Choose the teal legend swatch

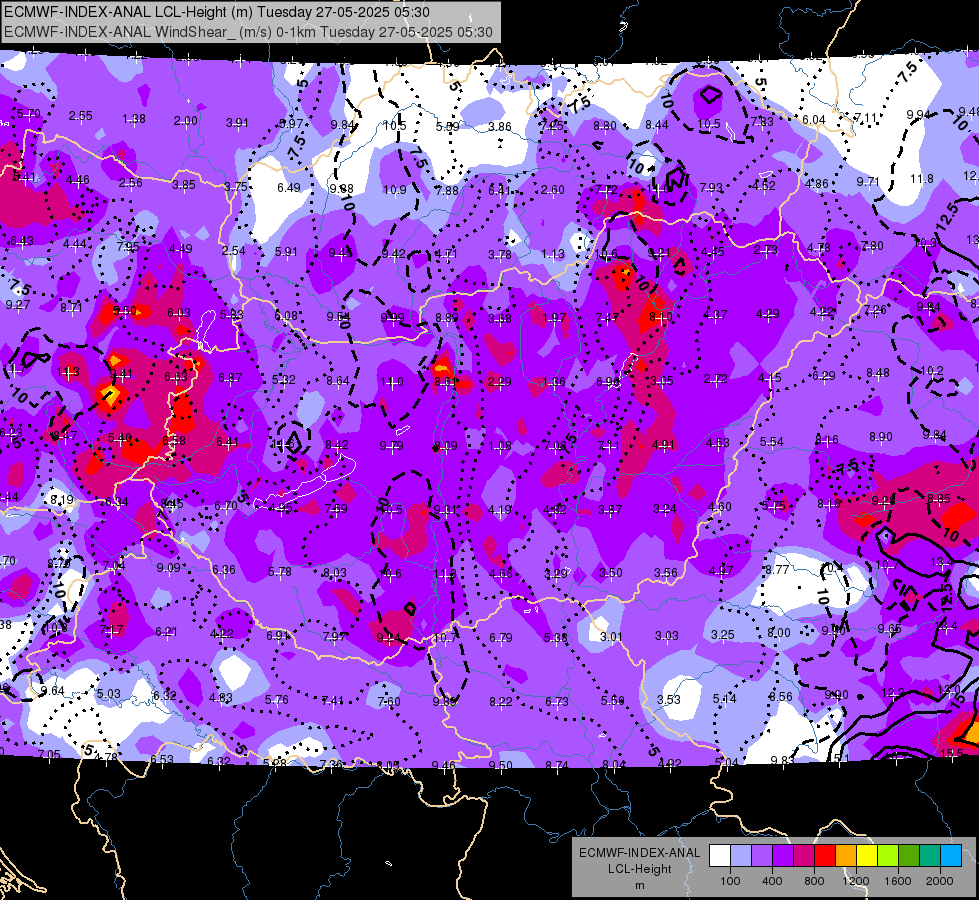pos(930,856)
